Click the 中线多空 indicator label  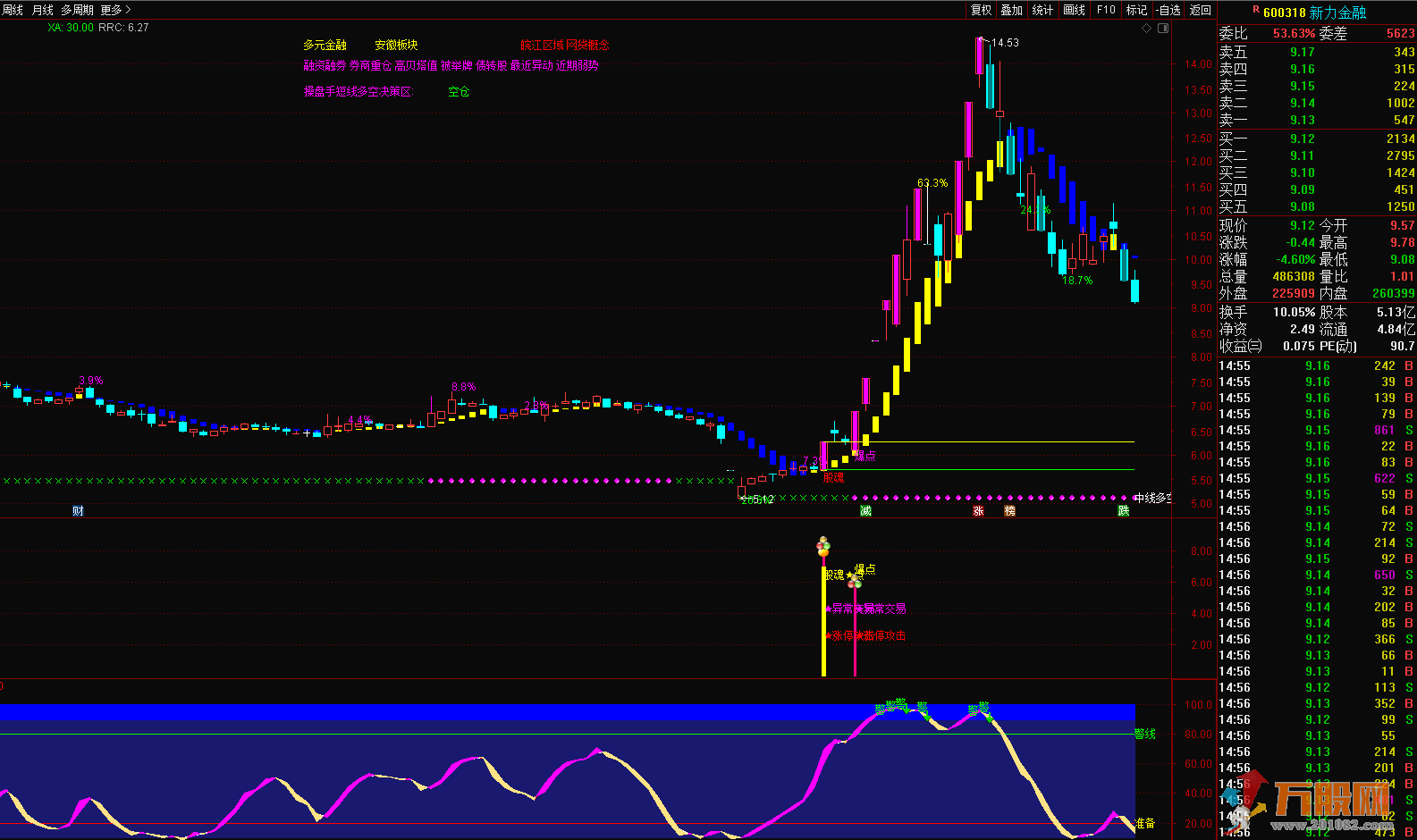(1152, 499)
